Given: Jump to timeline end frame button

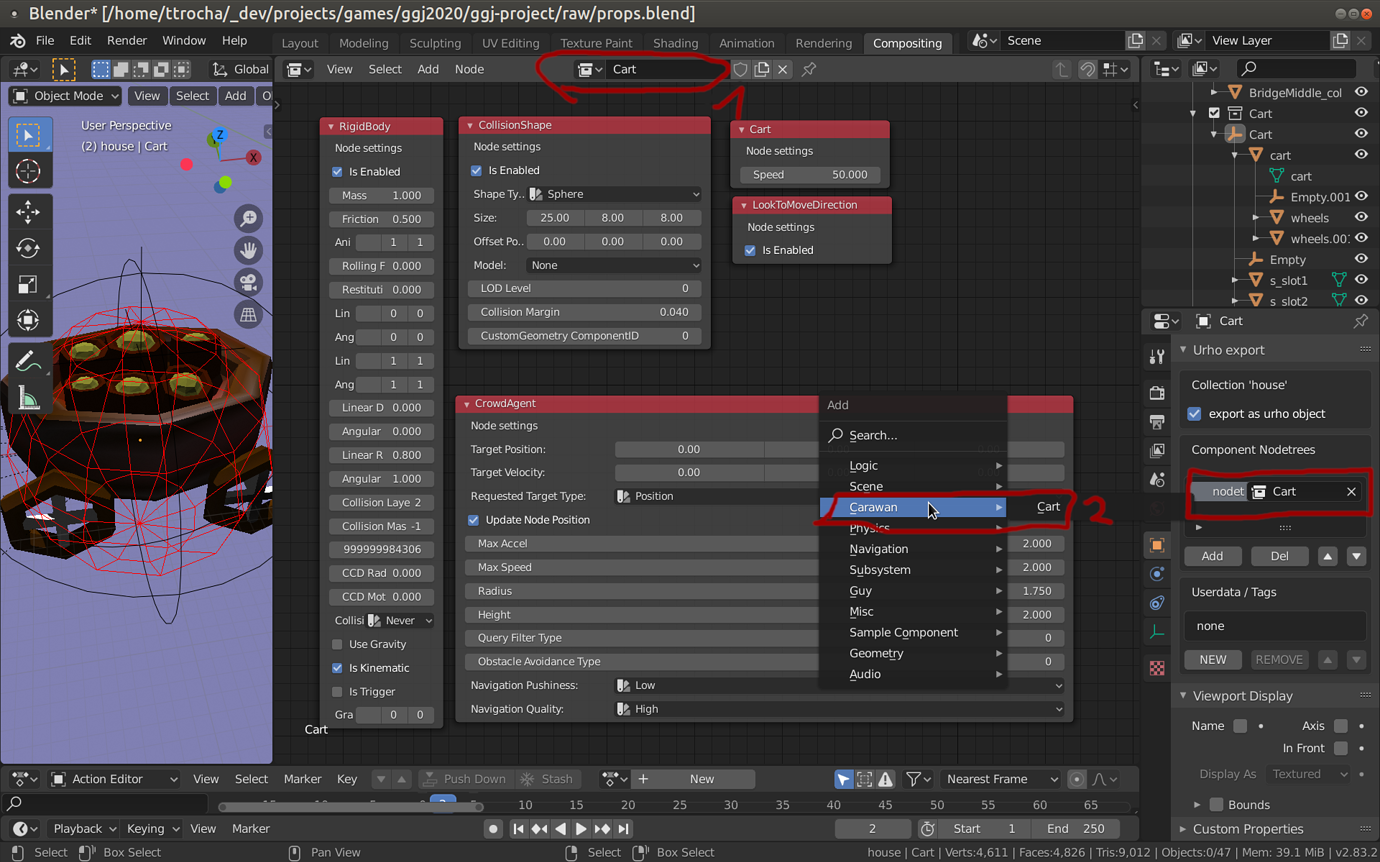Looking at the screenshot, I should coord(623,829).
